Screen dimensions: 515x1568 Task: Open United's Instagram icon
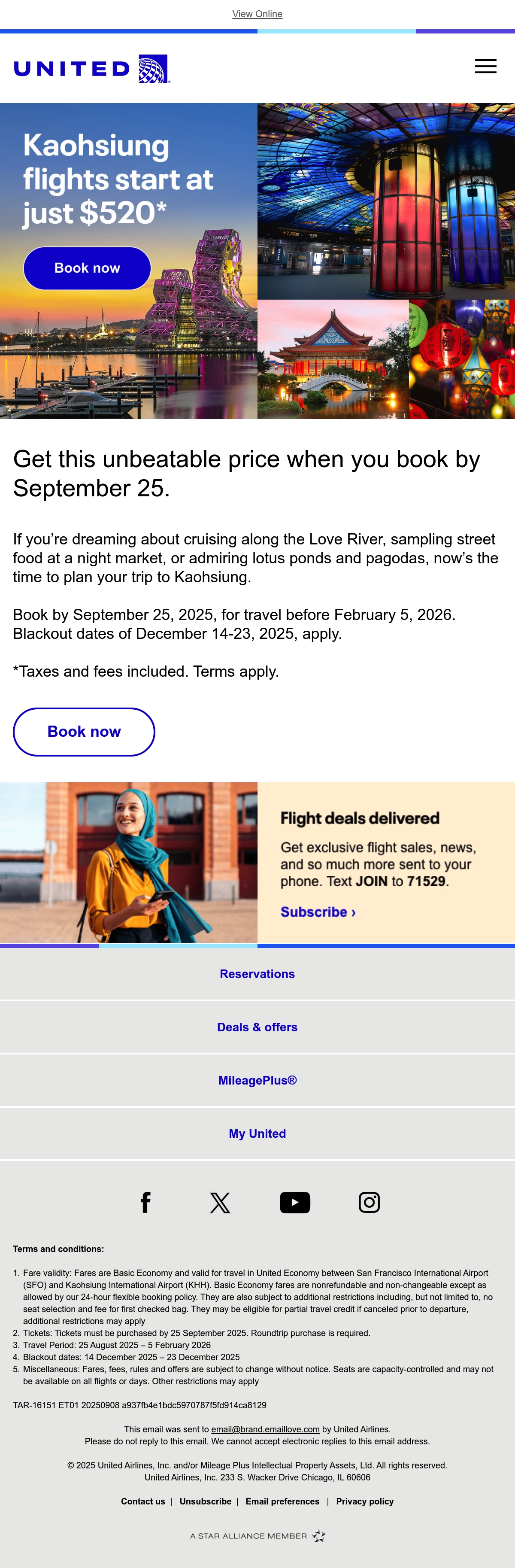pos(369,1202)
